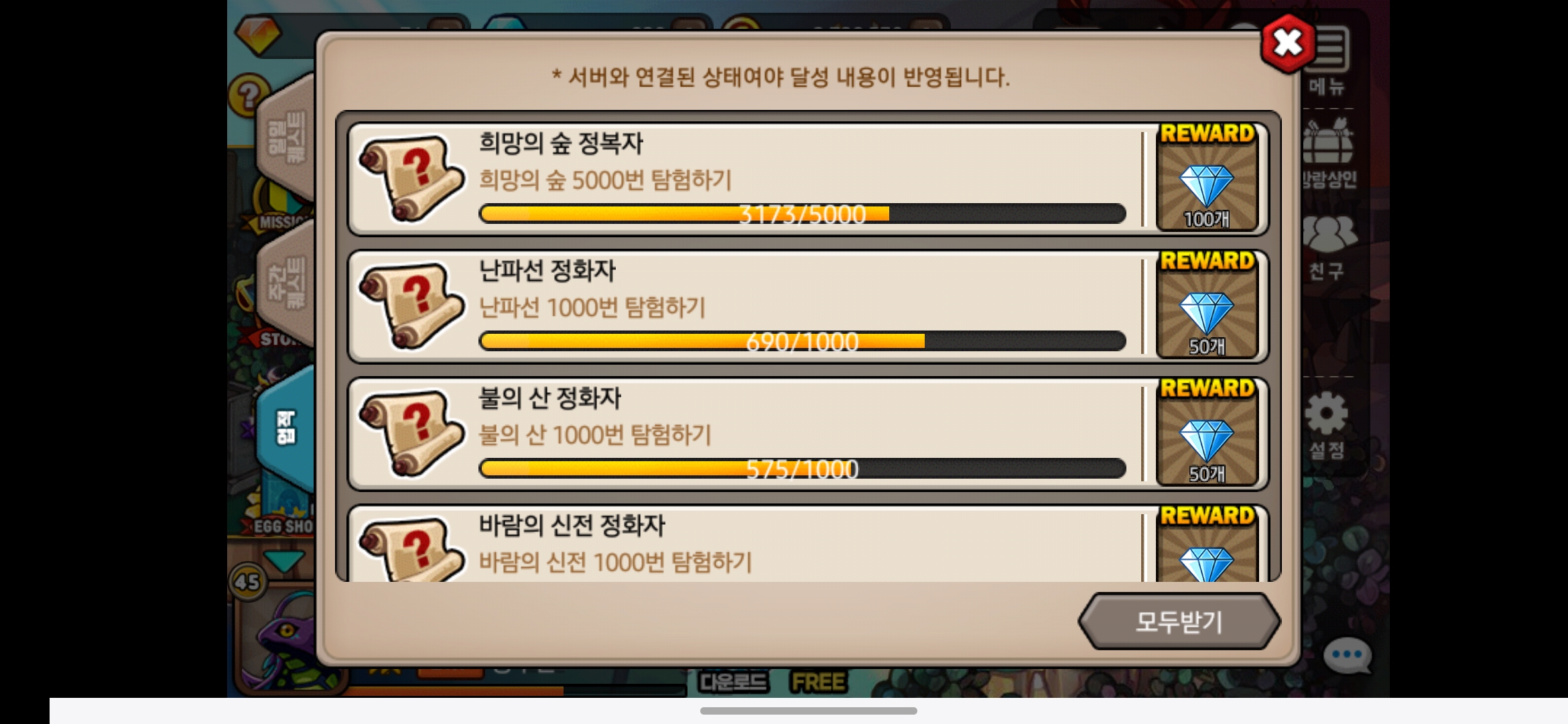Close the achievements popup with red X
The height and width of the screenshot is (724, 1568).
coord(1287,43)
